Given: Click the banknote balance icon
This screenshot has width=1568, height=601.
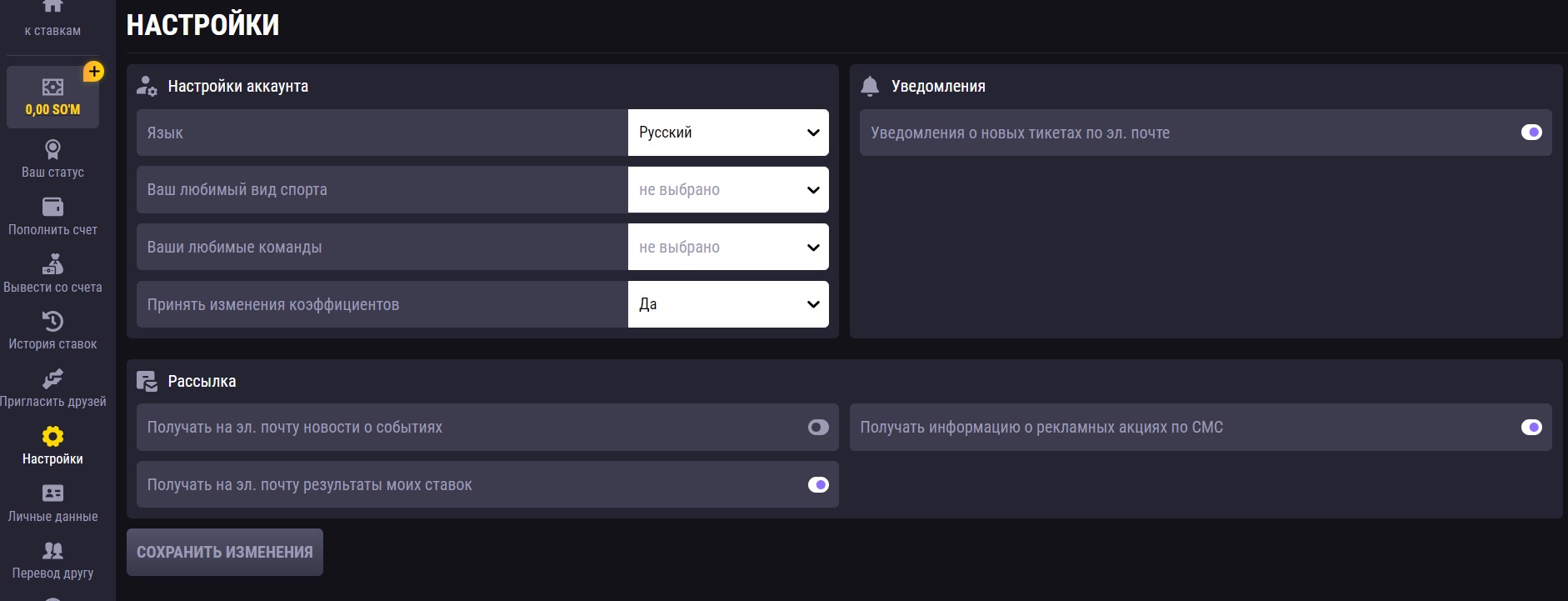Looking at the screenshot, I should 52,87.
